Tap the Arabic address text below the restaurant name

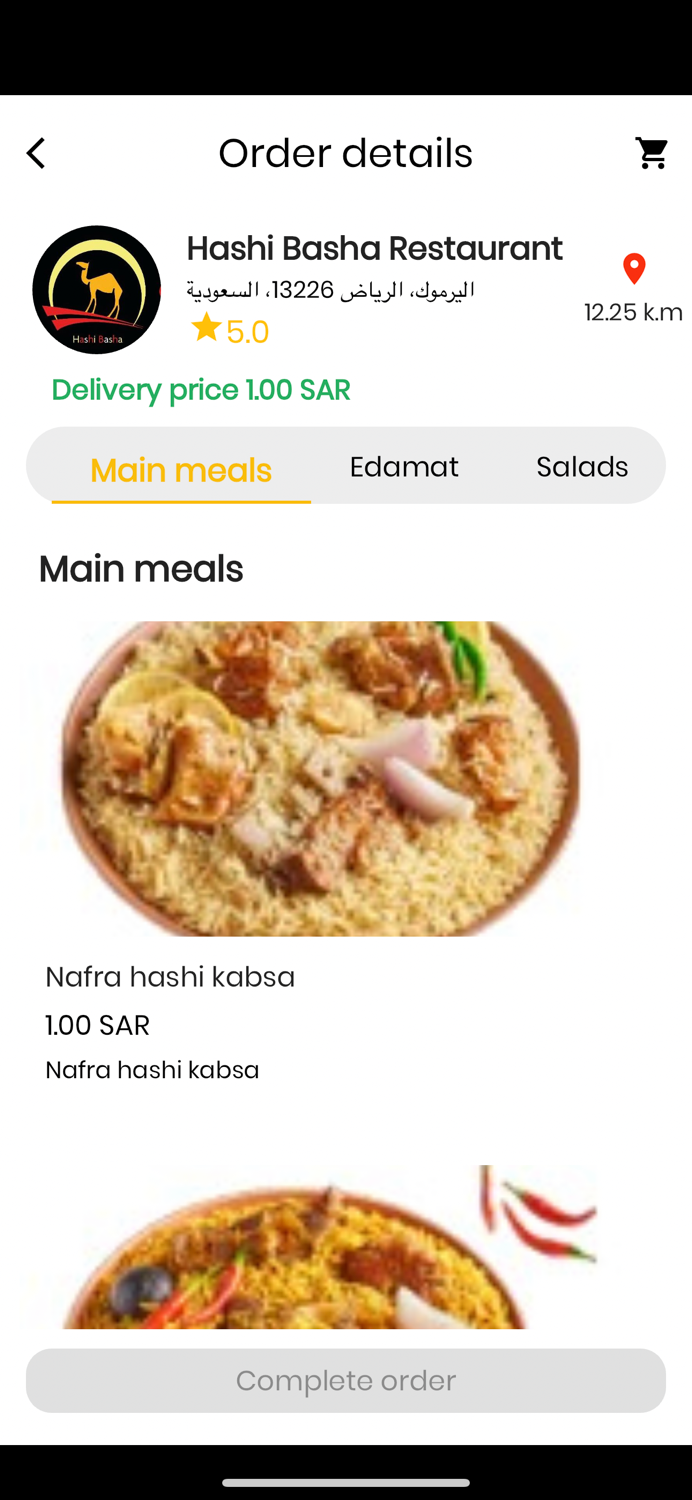333,288
